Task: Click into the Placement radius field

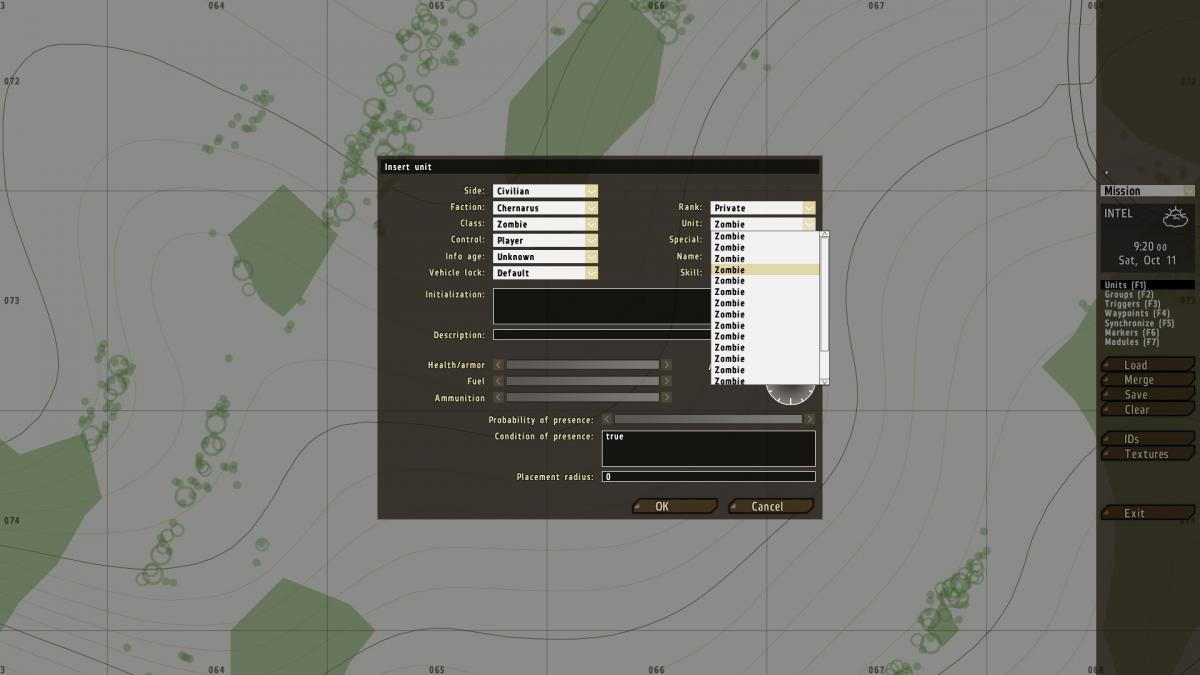Action: click(708, 477)
